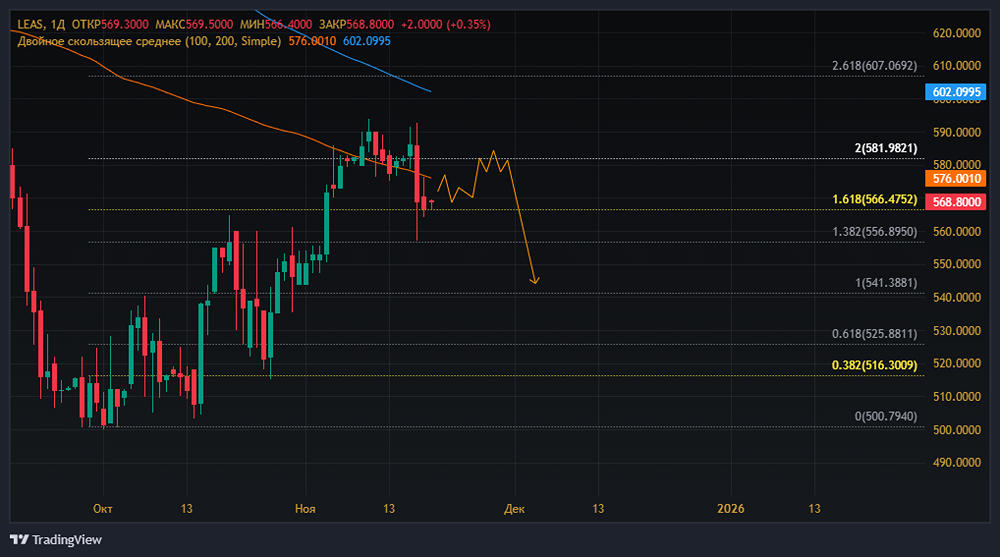Screen dimensions: 1000x557
Task: Click 590.0000 on the price scale
Action: click(956, 132)
